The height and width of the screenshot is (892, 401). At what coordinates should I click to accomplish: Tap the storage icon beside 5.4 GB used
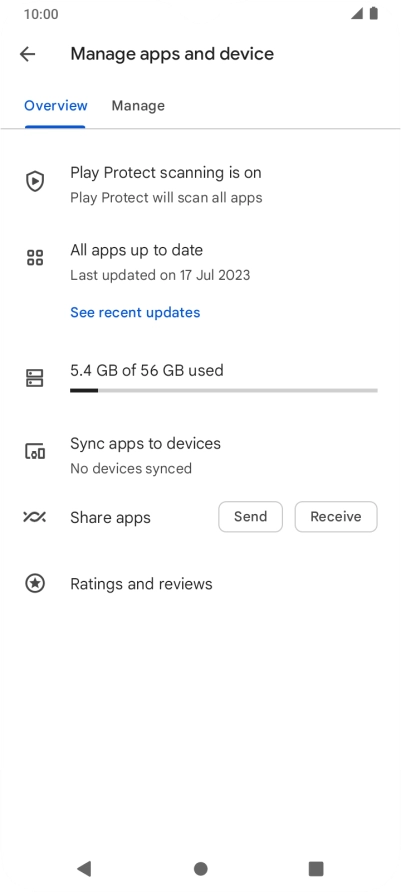(35, 378)
